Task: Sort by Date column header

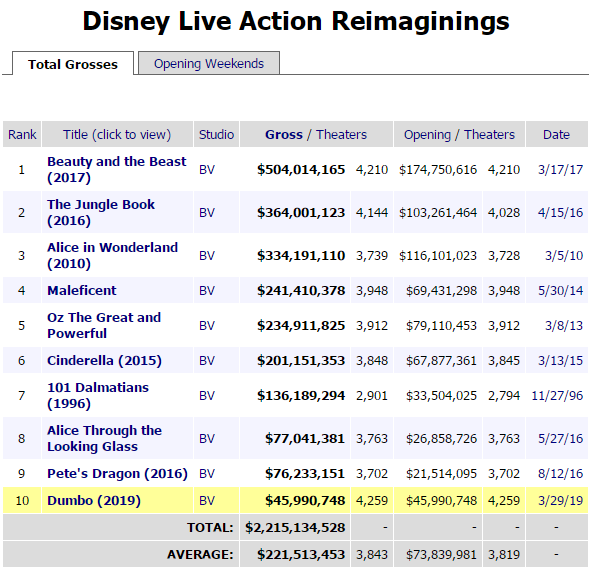Action: (556, 134)
